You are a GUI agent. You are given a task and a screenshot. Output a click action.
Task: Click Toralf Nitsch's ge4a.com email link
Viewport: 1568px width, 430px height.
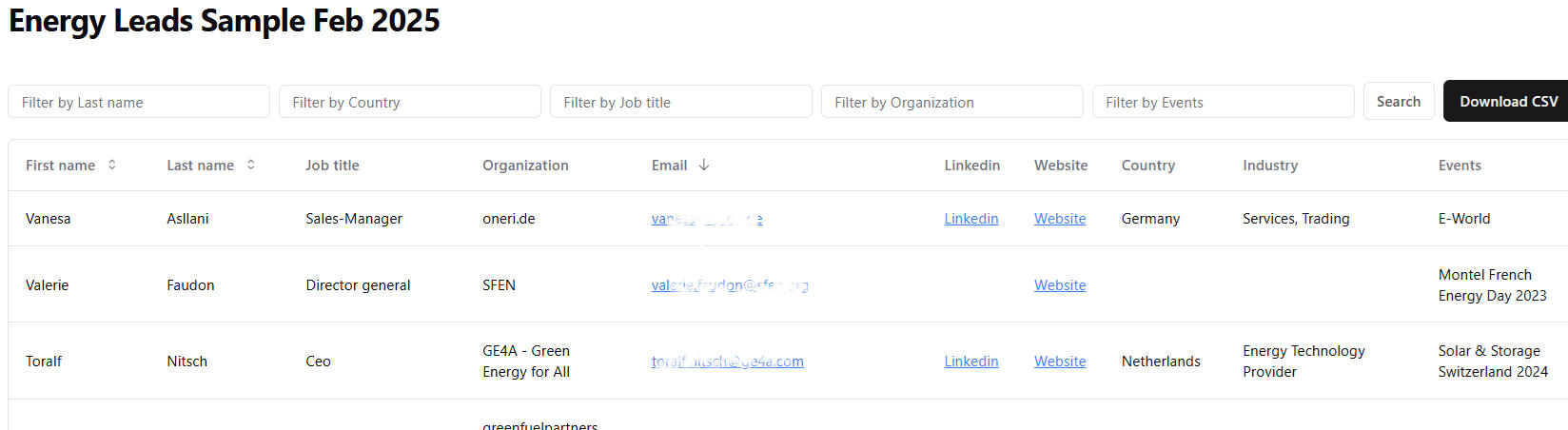coord(728,362)
